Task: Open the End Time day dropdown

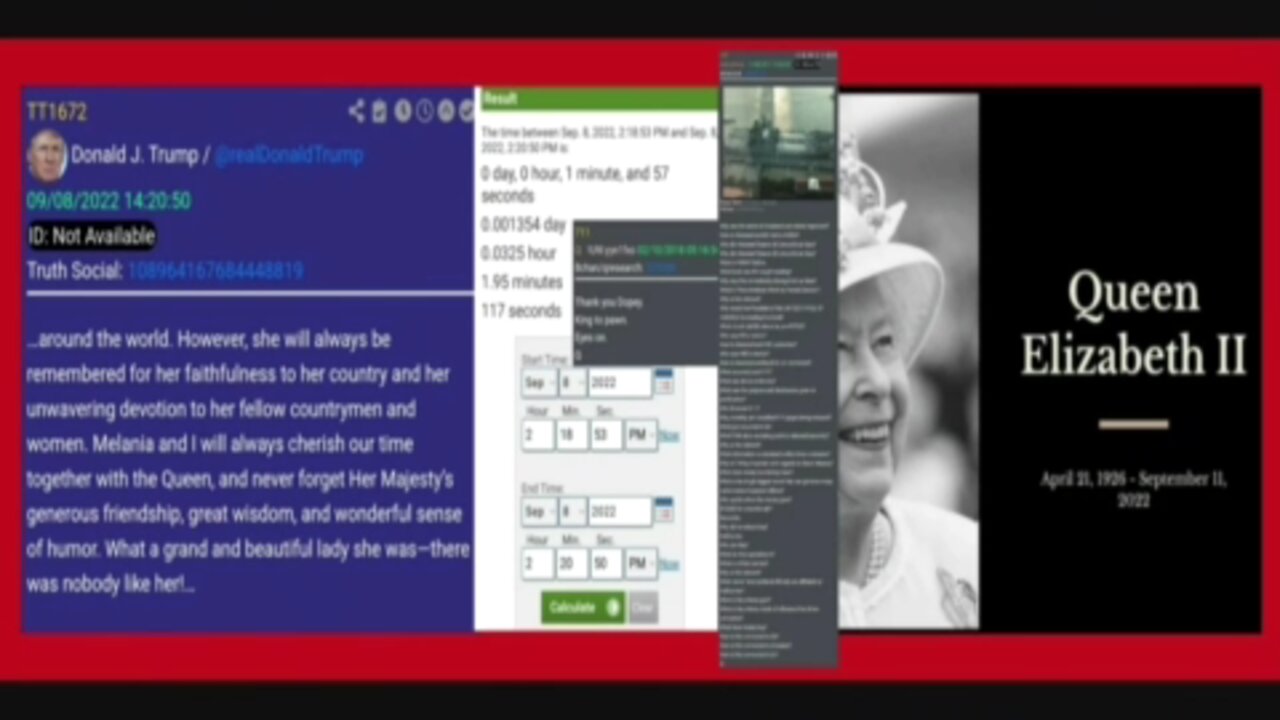Action: (574, 512)
